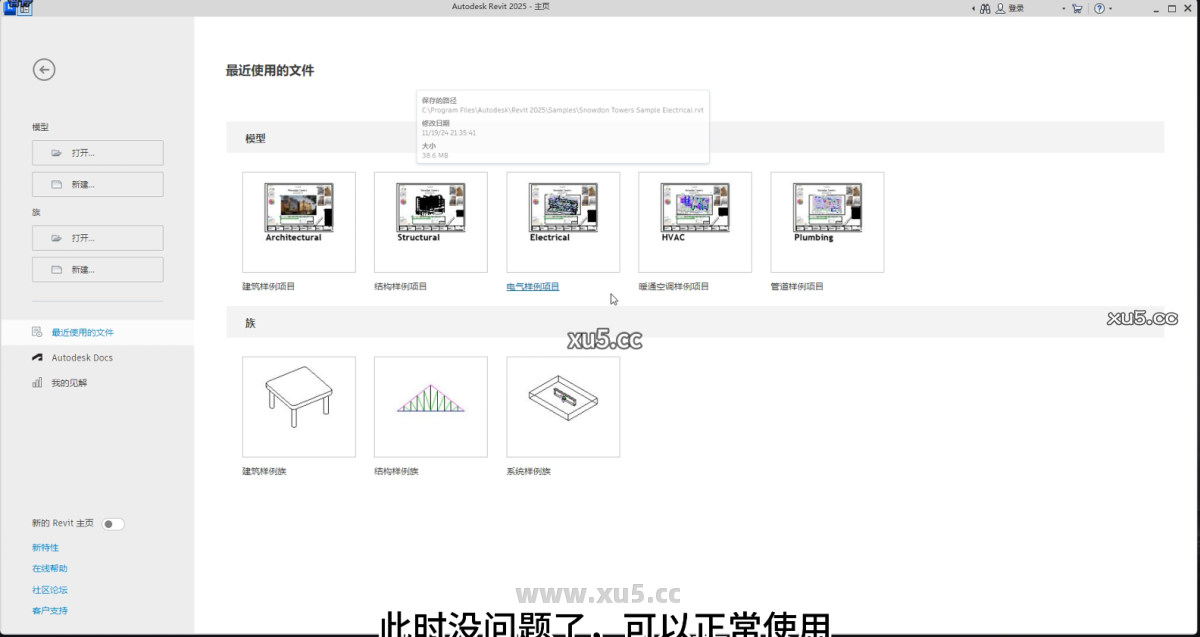1200x637 pixels.
Task: Open the search (binoculars) icon in titlebar
Action: pyautogui.click(x=985, y=7)
